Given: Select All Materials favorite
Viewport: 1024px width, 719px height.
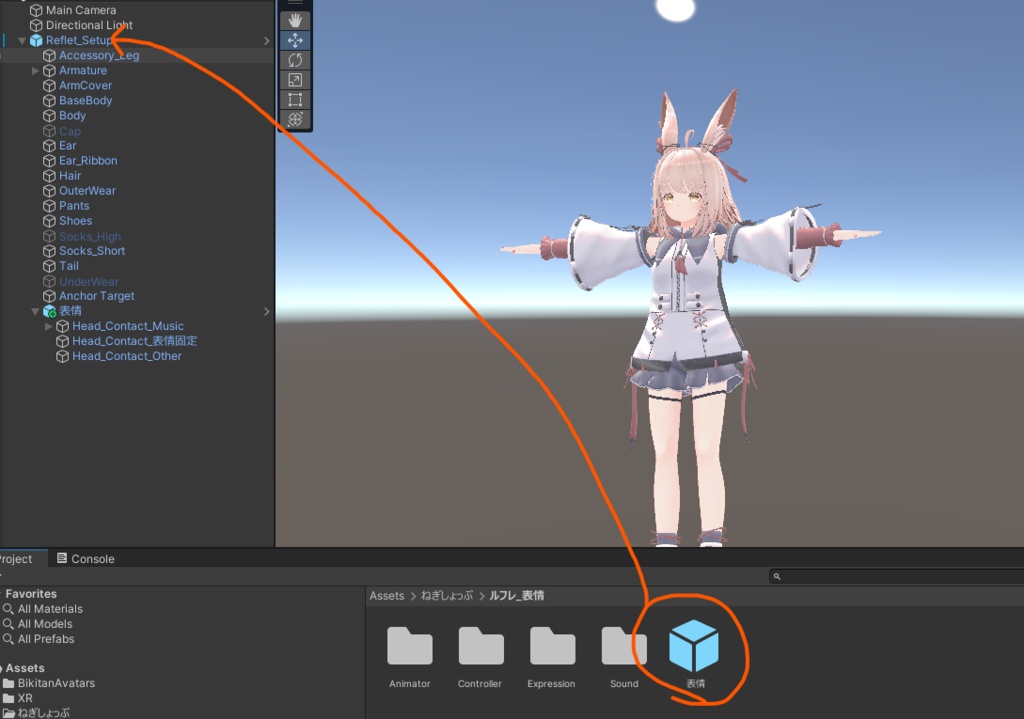Looking at the screenshot, I should click(50, 609).
